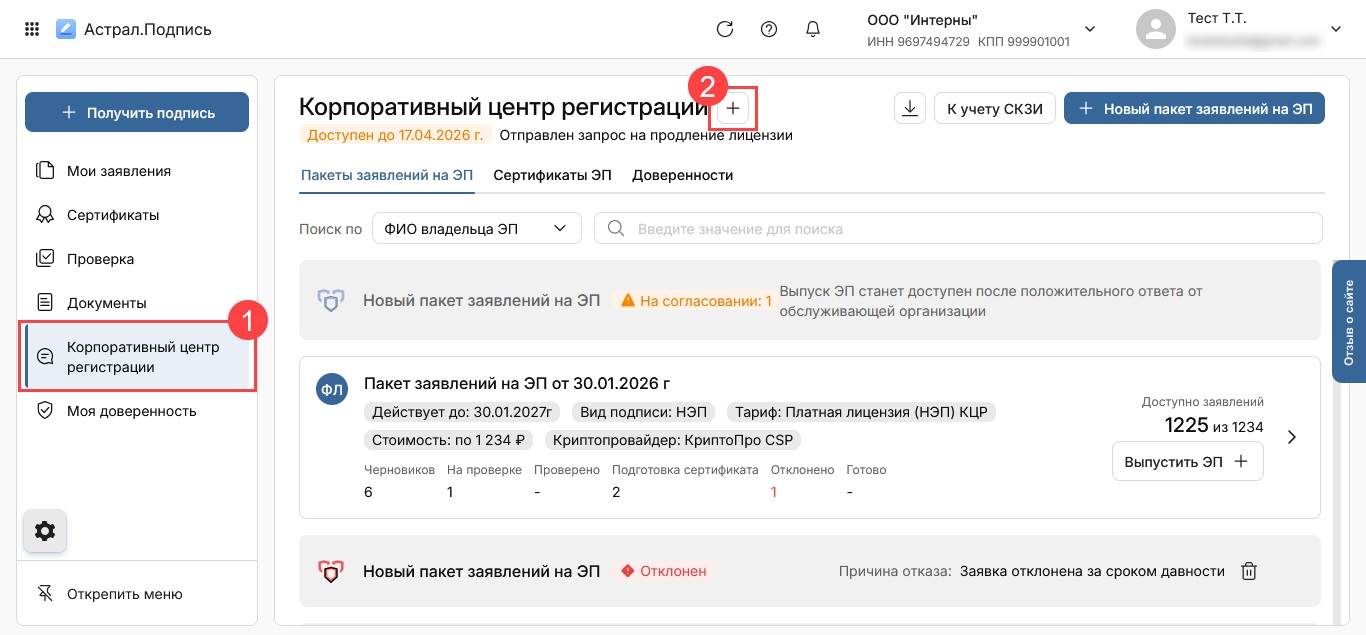Open the ФИО владельца ЭП search dropdown
This screenshot has width=1366, height=635.
click(476, 229)
